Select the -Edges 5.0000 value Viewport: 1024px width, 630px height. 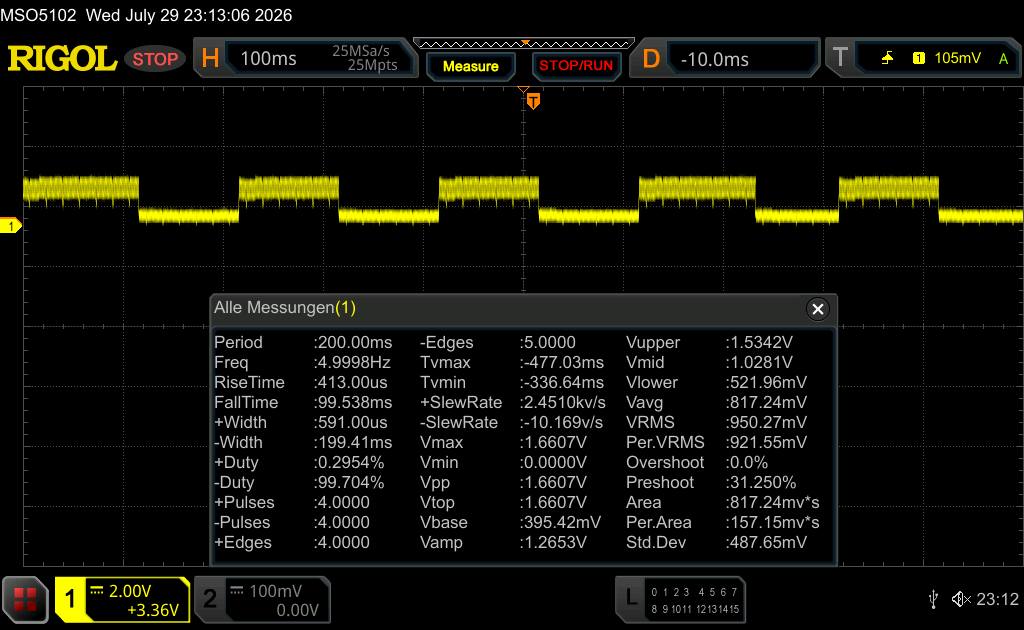coord(548,342)
